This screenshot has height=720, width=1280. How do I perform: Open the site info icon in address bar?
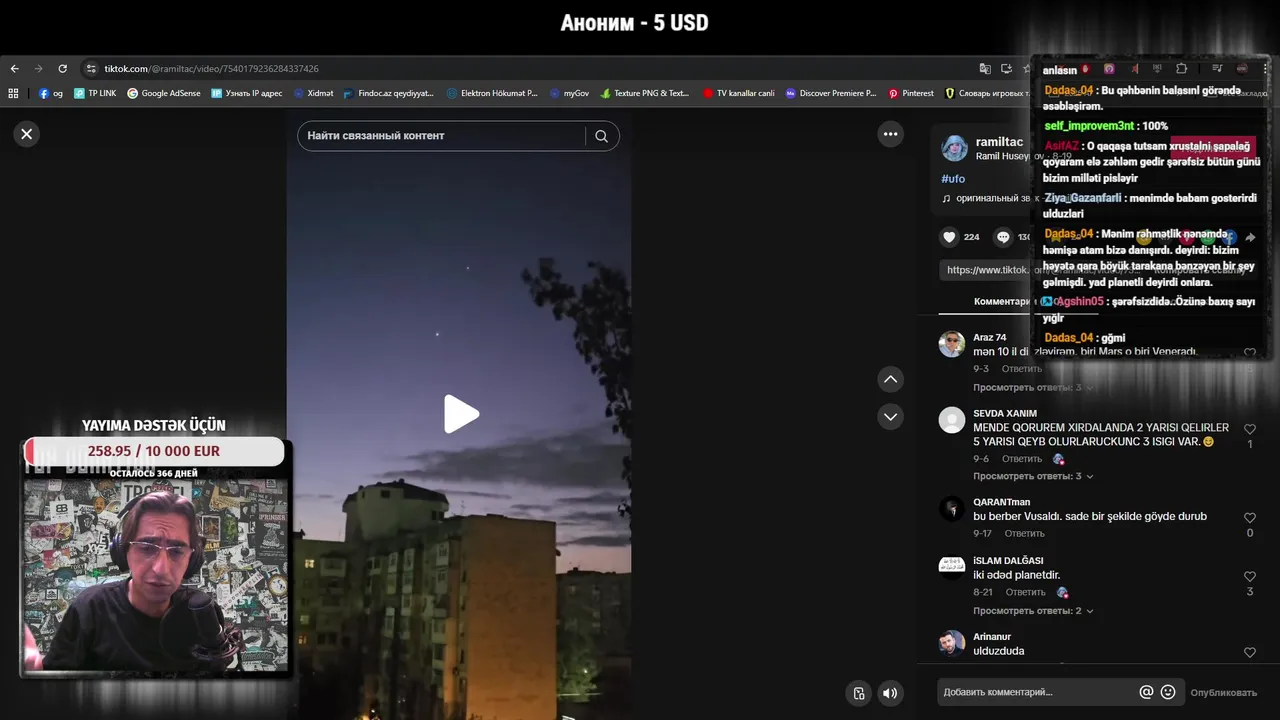91,69
